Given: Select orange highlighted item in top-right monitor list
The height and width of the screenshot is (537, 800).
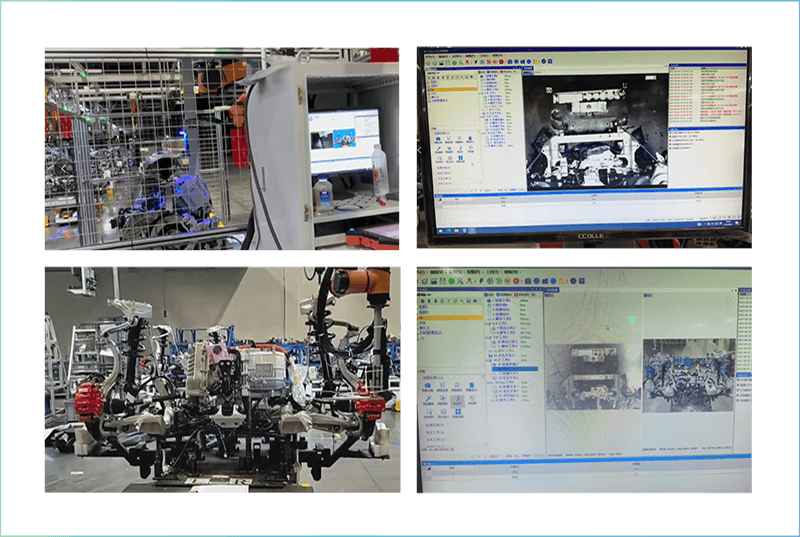Looking at the screenshot, I should [x=450, y=89].
